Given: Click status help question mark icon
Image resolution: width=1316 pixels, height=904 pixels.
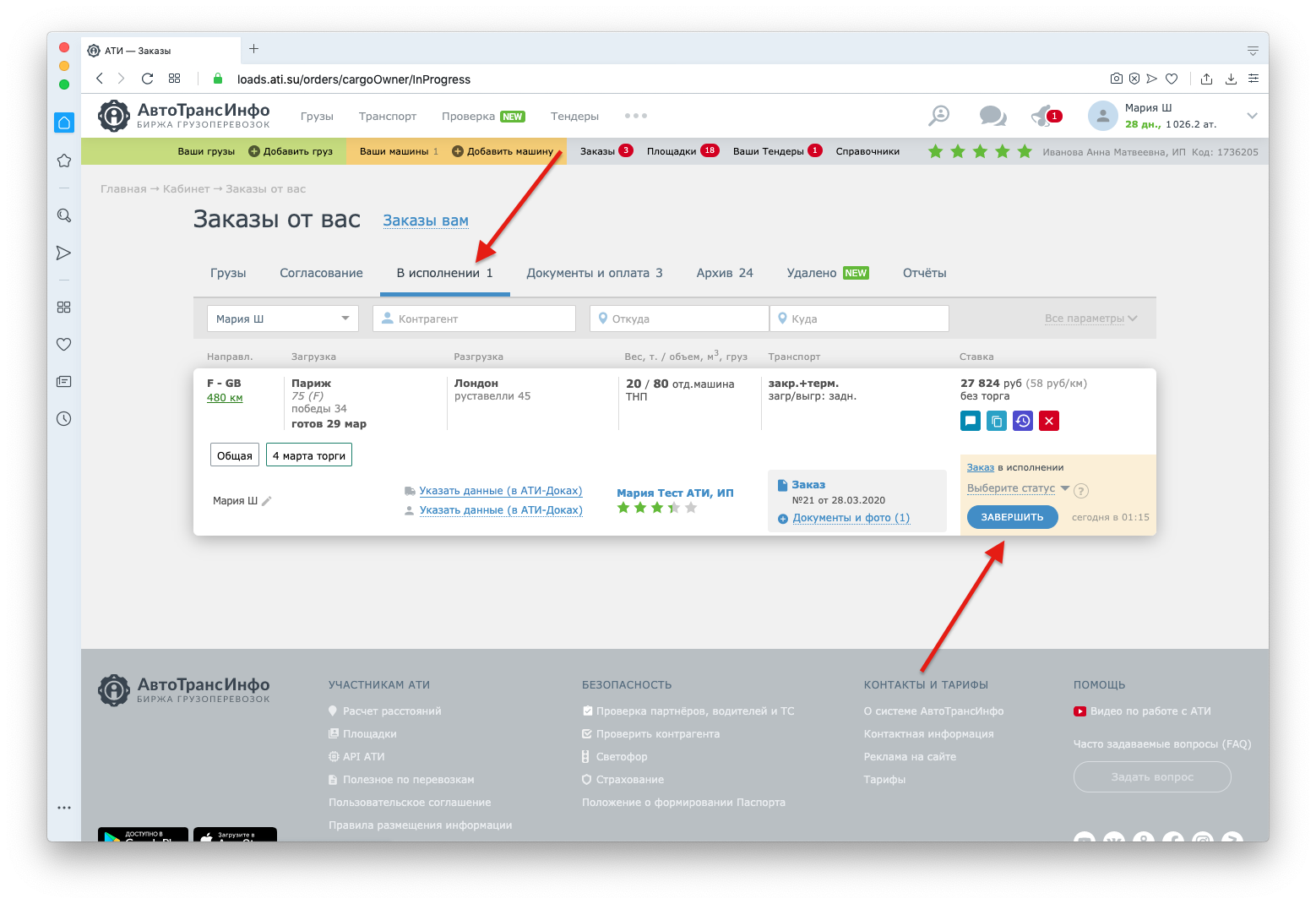Looking at the screenshot, I should (1081, 491).
